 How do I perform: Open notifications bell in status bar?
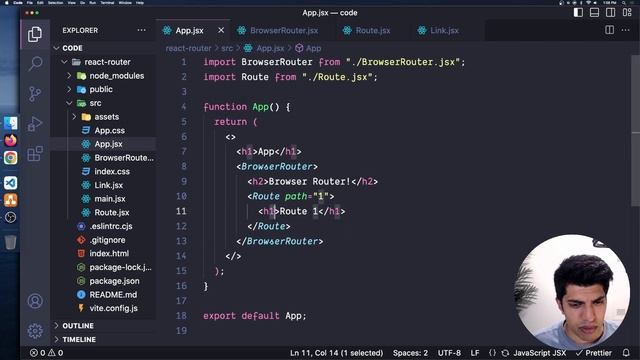coord(626,353)
